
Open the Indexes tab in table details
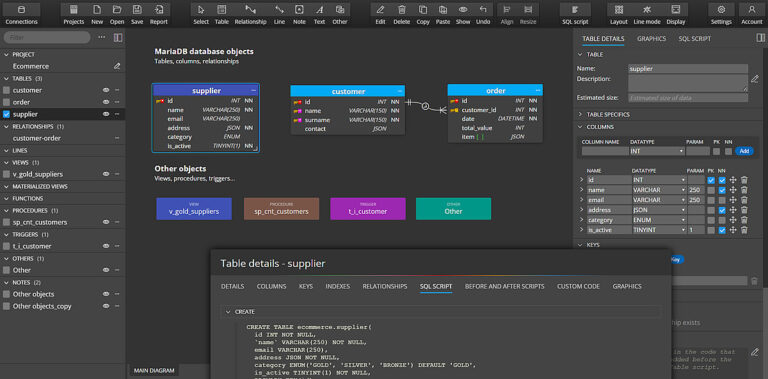point(337,286)
